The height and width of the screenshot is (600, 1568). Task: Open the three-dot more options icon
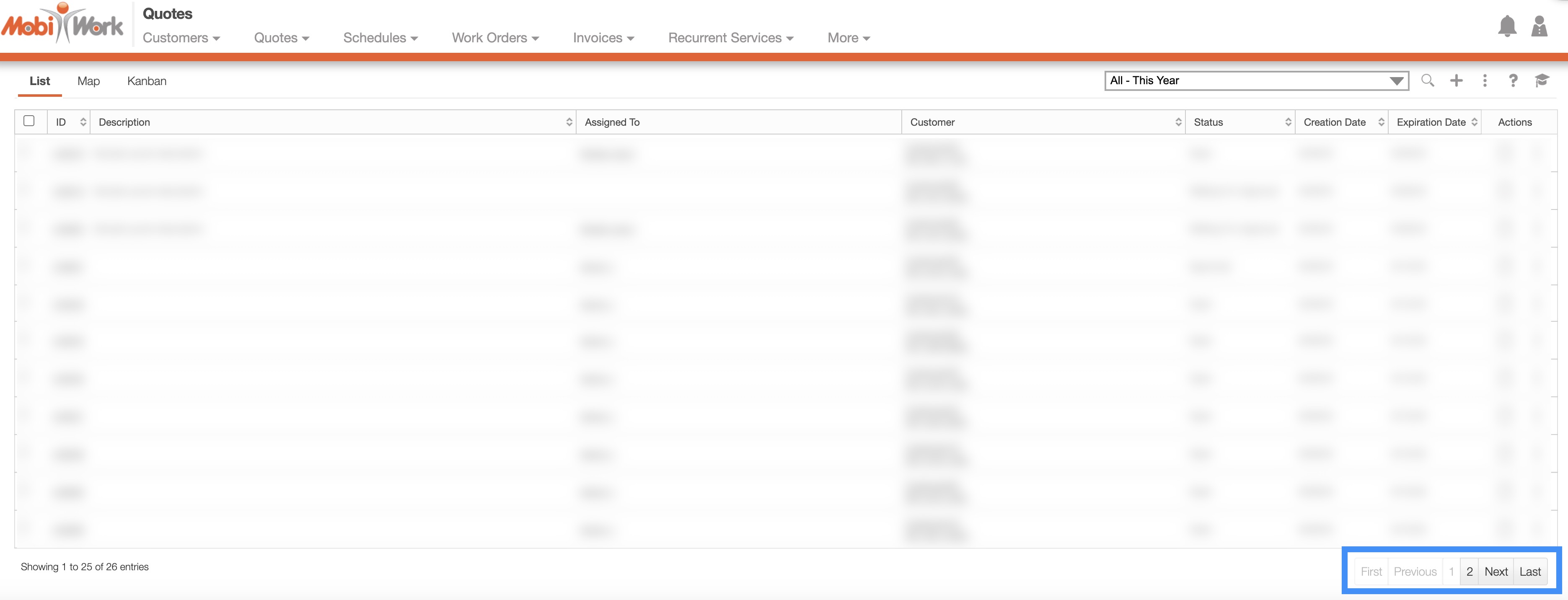pos(1485,80)
